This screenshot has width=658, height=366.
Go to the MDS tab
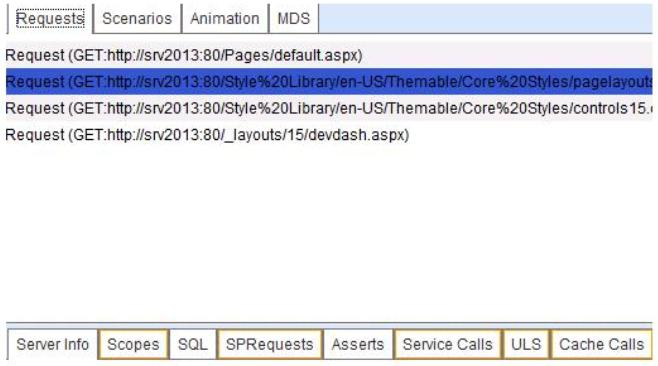click(x=294, y=18)
